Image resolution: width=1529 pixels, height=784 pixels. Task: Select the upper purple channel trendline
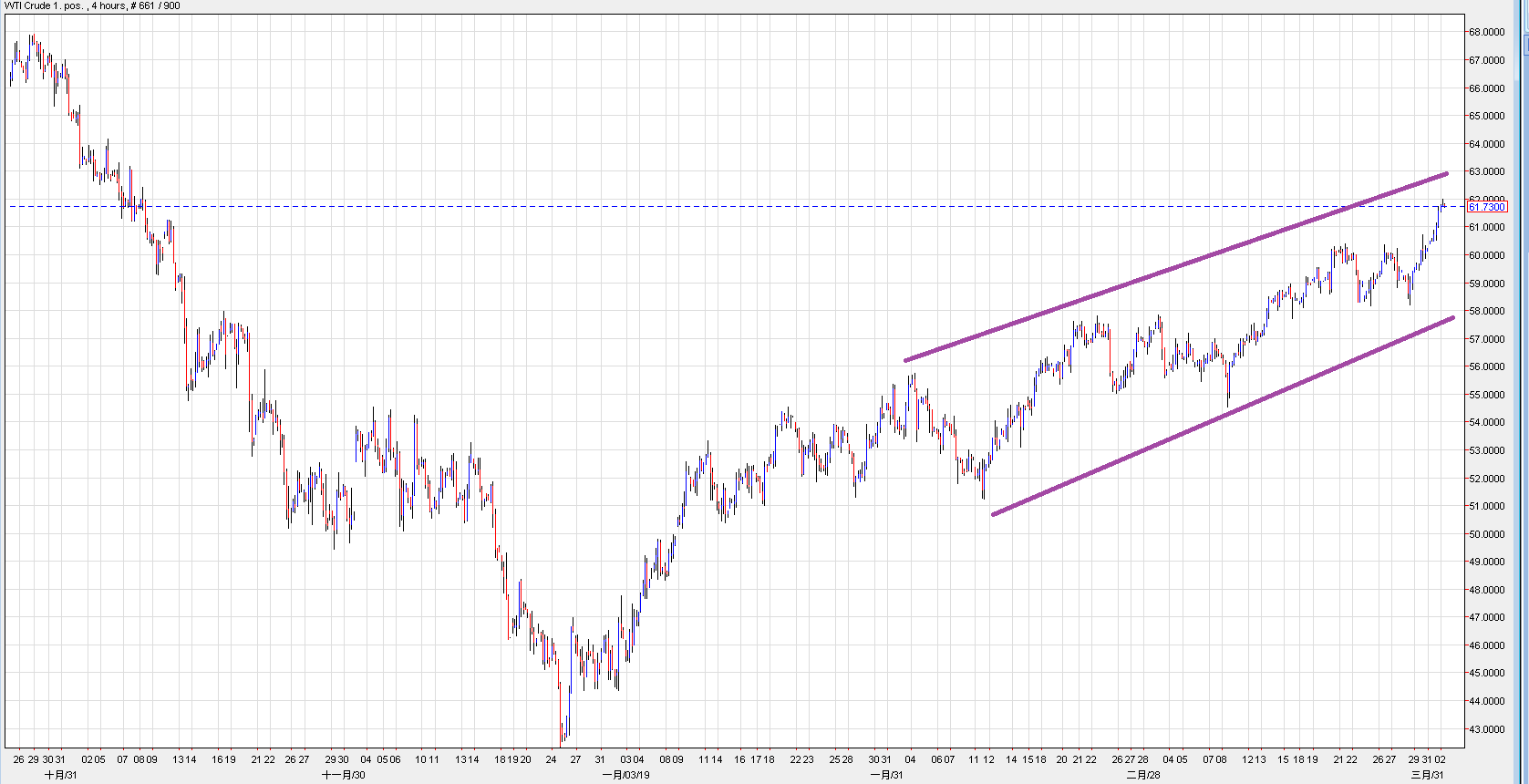click(1176, 266)
